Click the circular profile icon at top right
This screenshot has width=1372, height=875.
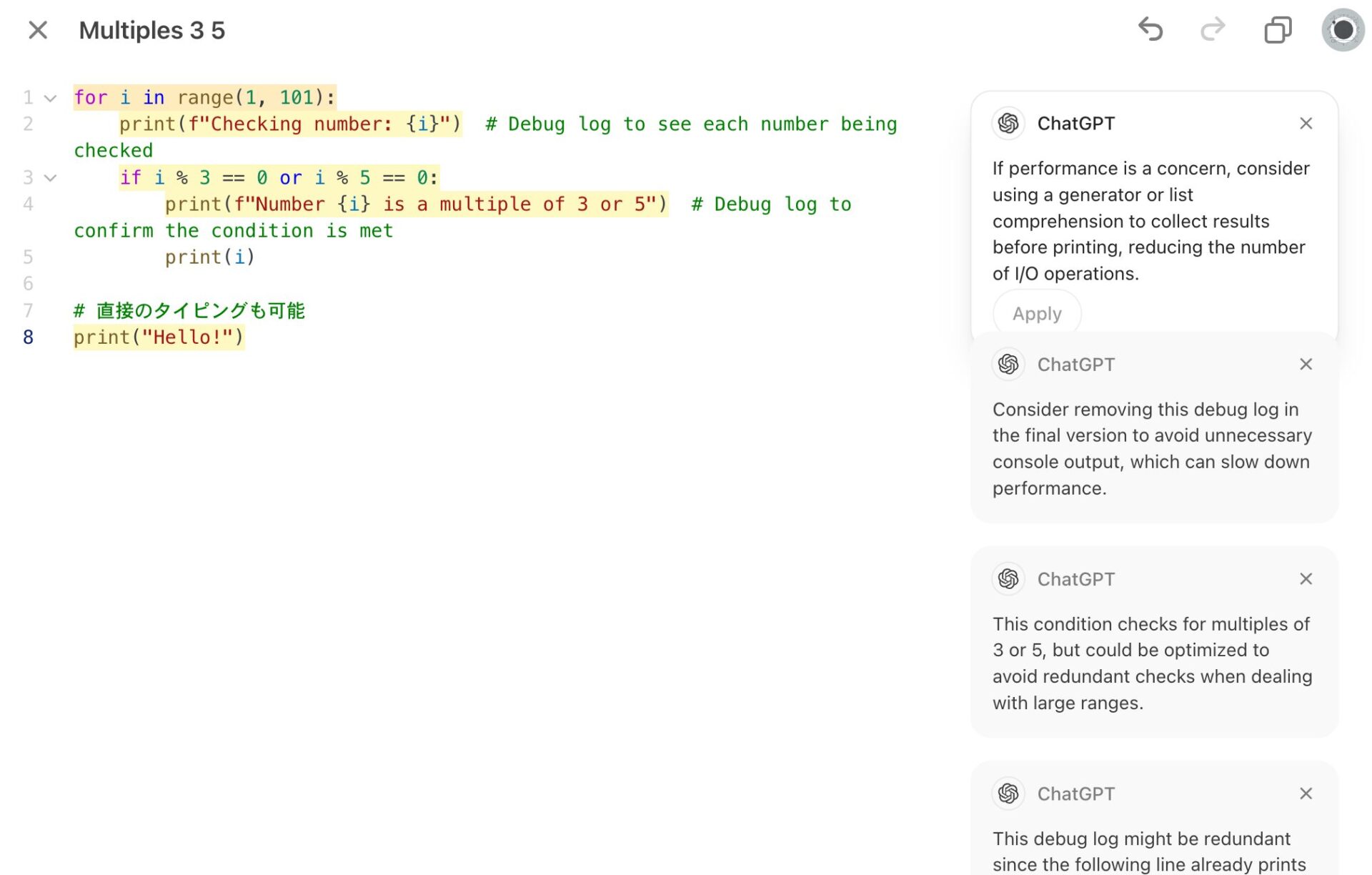pos(1343,30)
